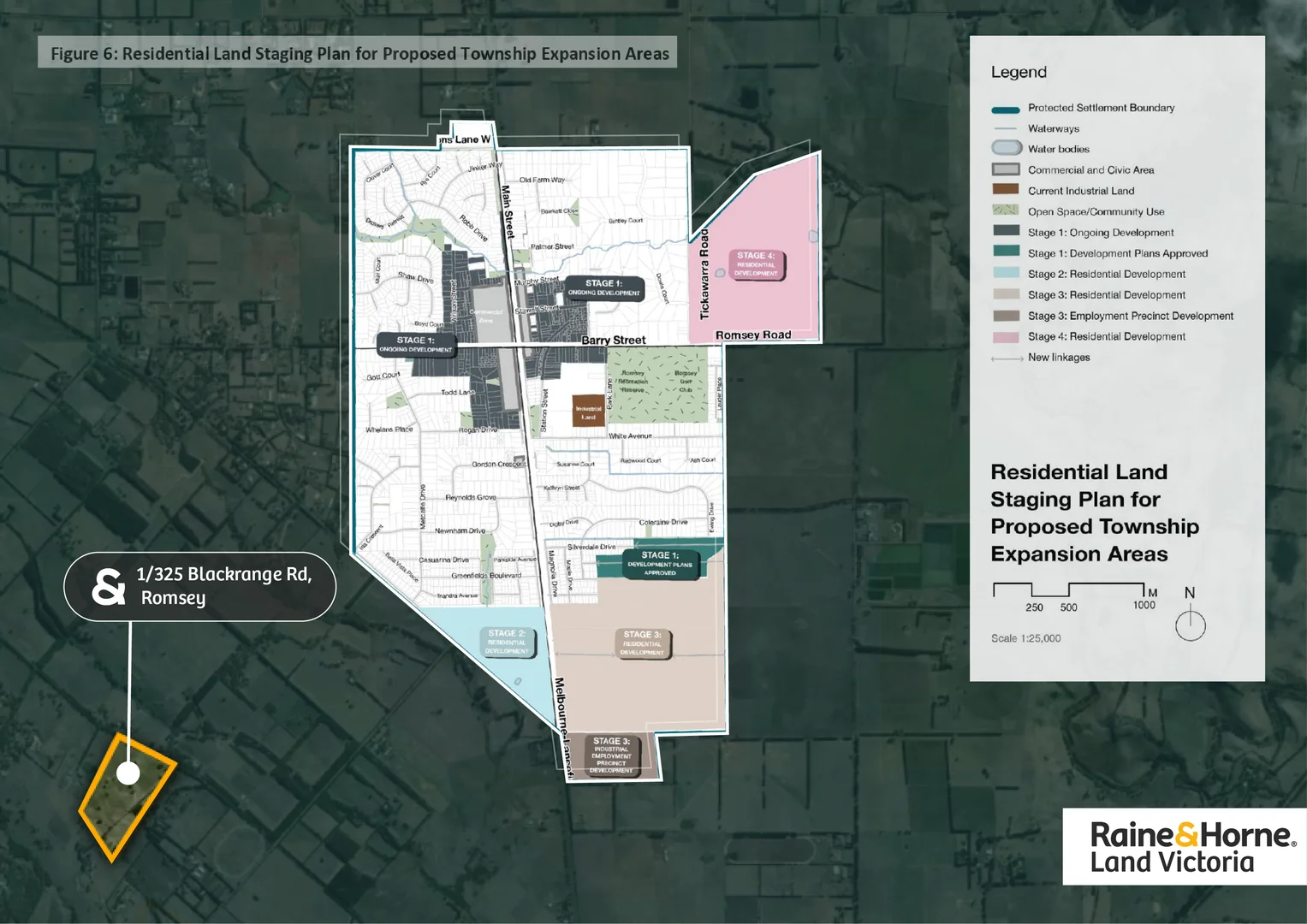Click the ampersand icon in the address label
Screen dimensions: 1307x924
click(x=109, y=587)
